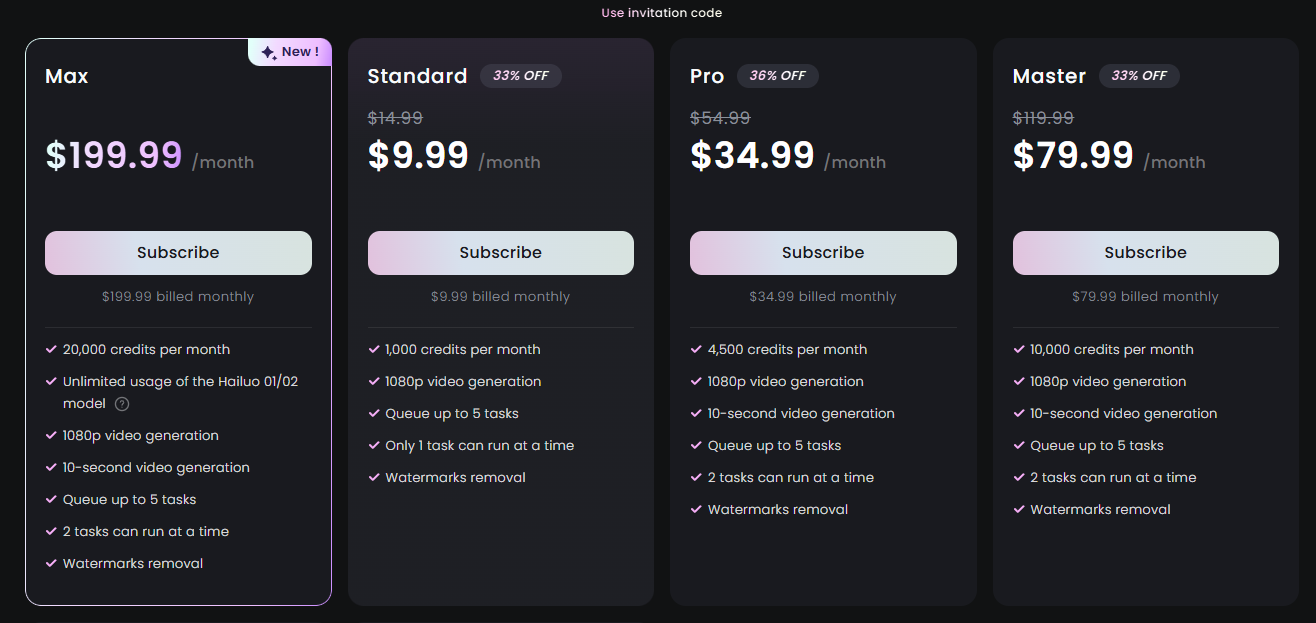This screenshot has height=623, width=1316.
Task: Subscribe to the Pro plan
Action: pyautogui.click(x=823, y=253)
